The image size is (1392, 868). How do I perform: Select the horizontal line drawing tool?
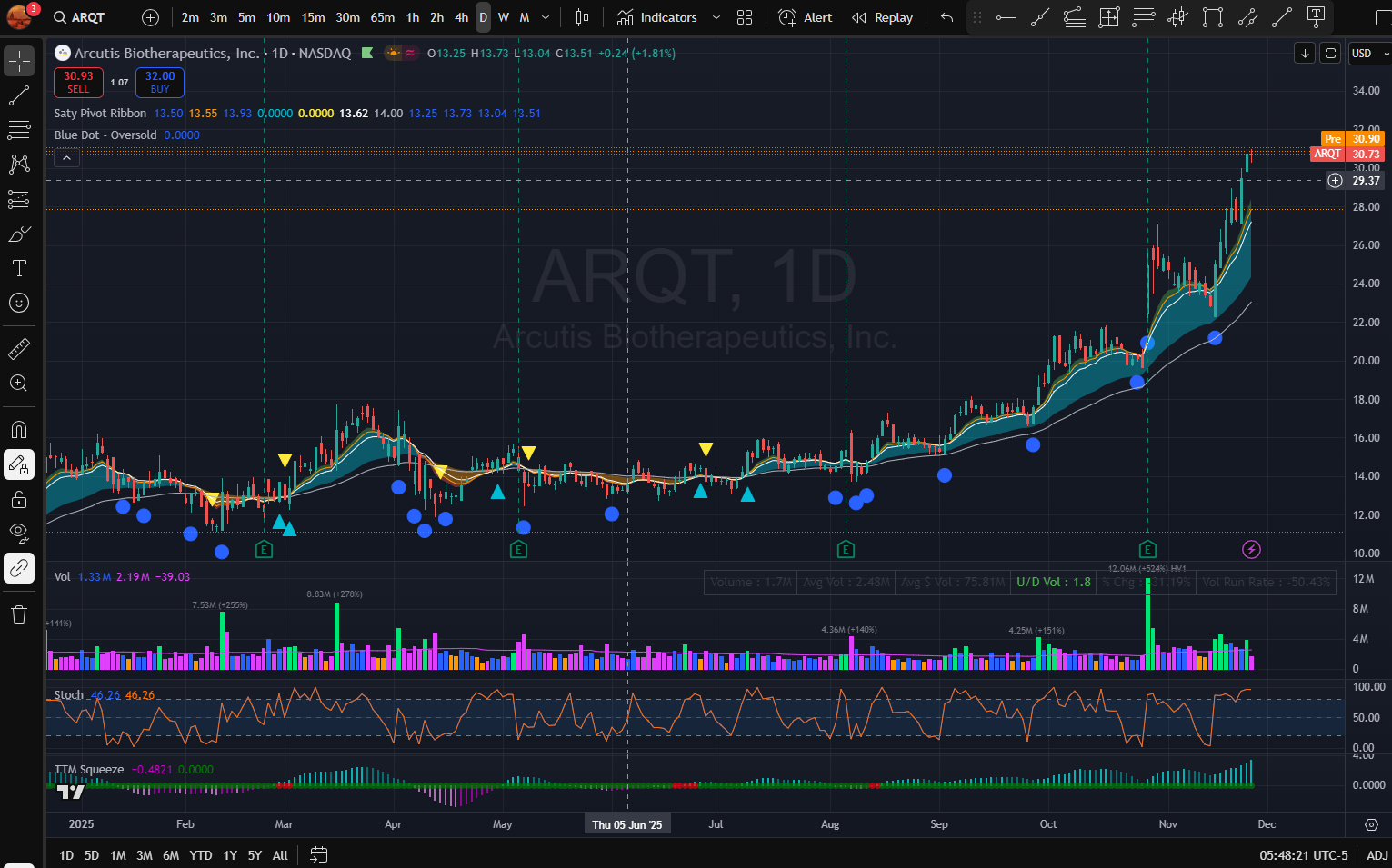pyautogui.click(x=1006, y=17)
